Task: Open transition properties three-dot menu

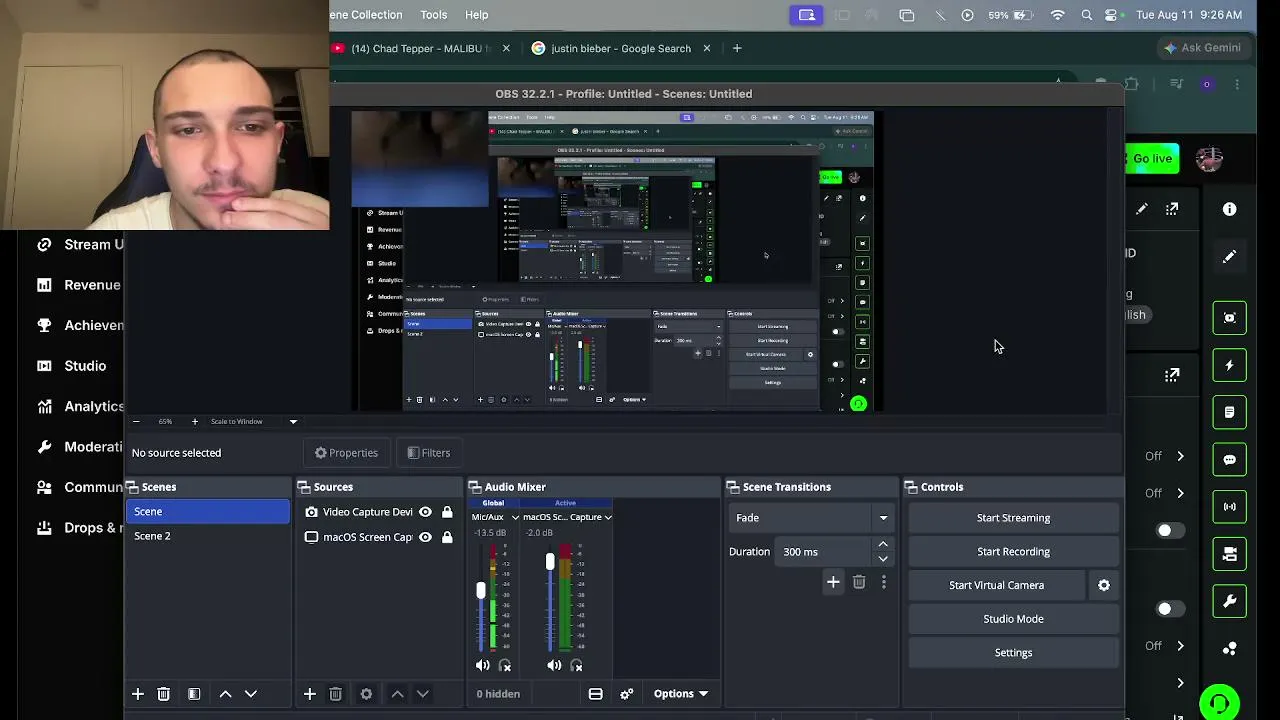Action: [884, 582]
